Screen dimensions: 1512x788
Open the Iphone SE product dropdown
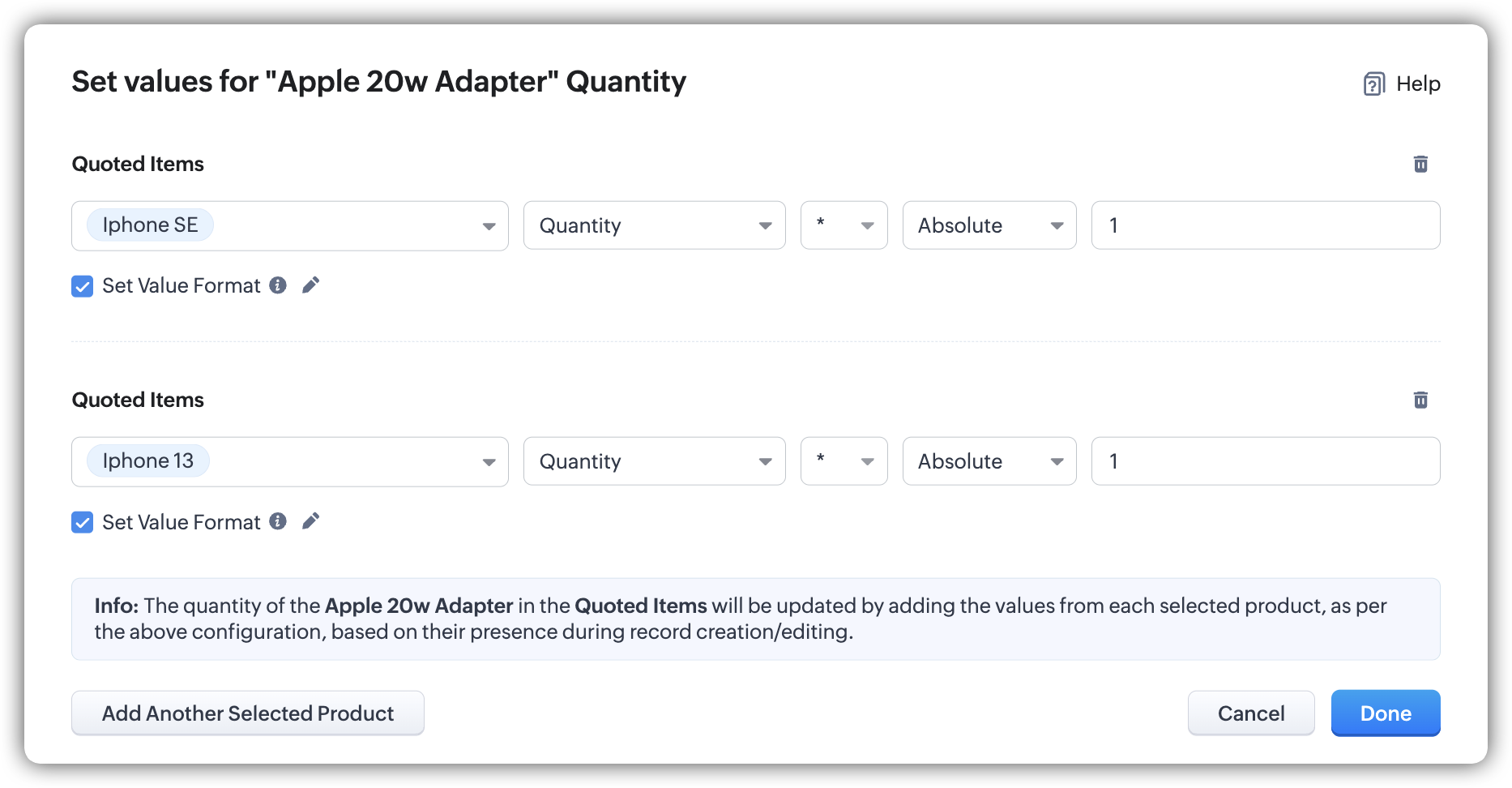coord(489,226)
